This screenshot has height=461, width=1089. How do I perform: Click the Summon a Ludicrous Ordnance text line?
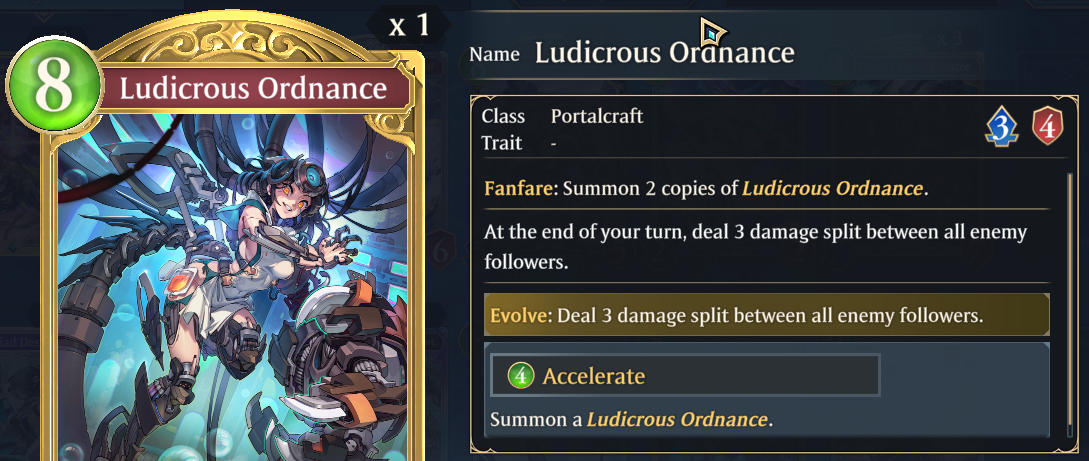coord(631,419)
